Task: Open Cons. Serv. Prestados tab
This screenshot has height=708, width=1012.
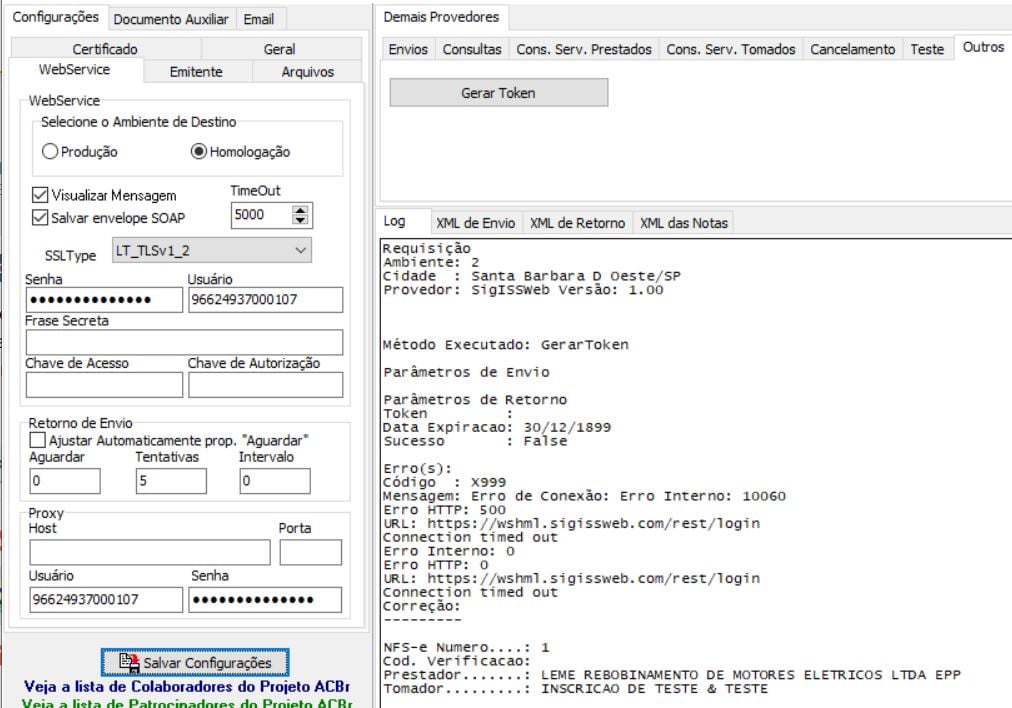Action: (584, 49)
